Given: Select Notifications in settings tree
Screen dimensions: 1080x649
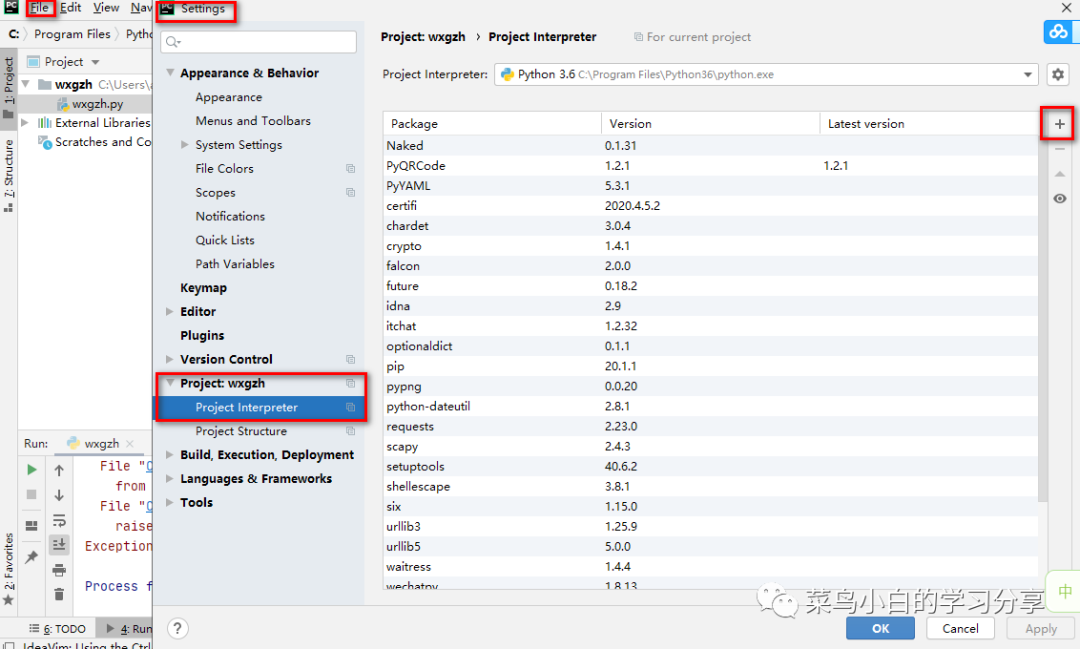Looking at the screenshot, I should (230, 216).
